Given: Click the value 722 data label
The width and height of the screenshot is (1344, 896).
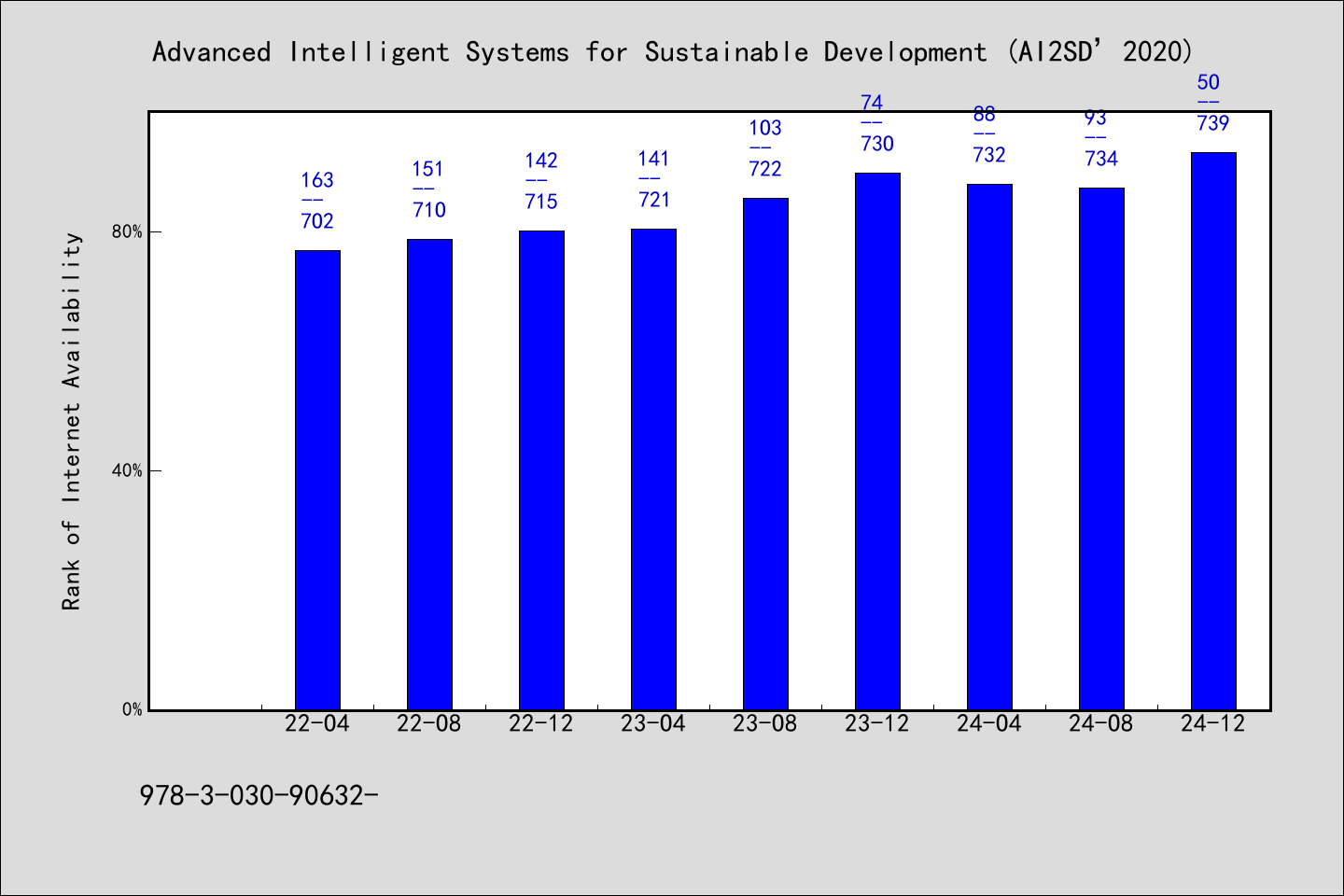Looking at the screenshot, I should [x=765, y=169].
